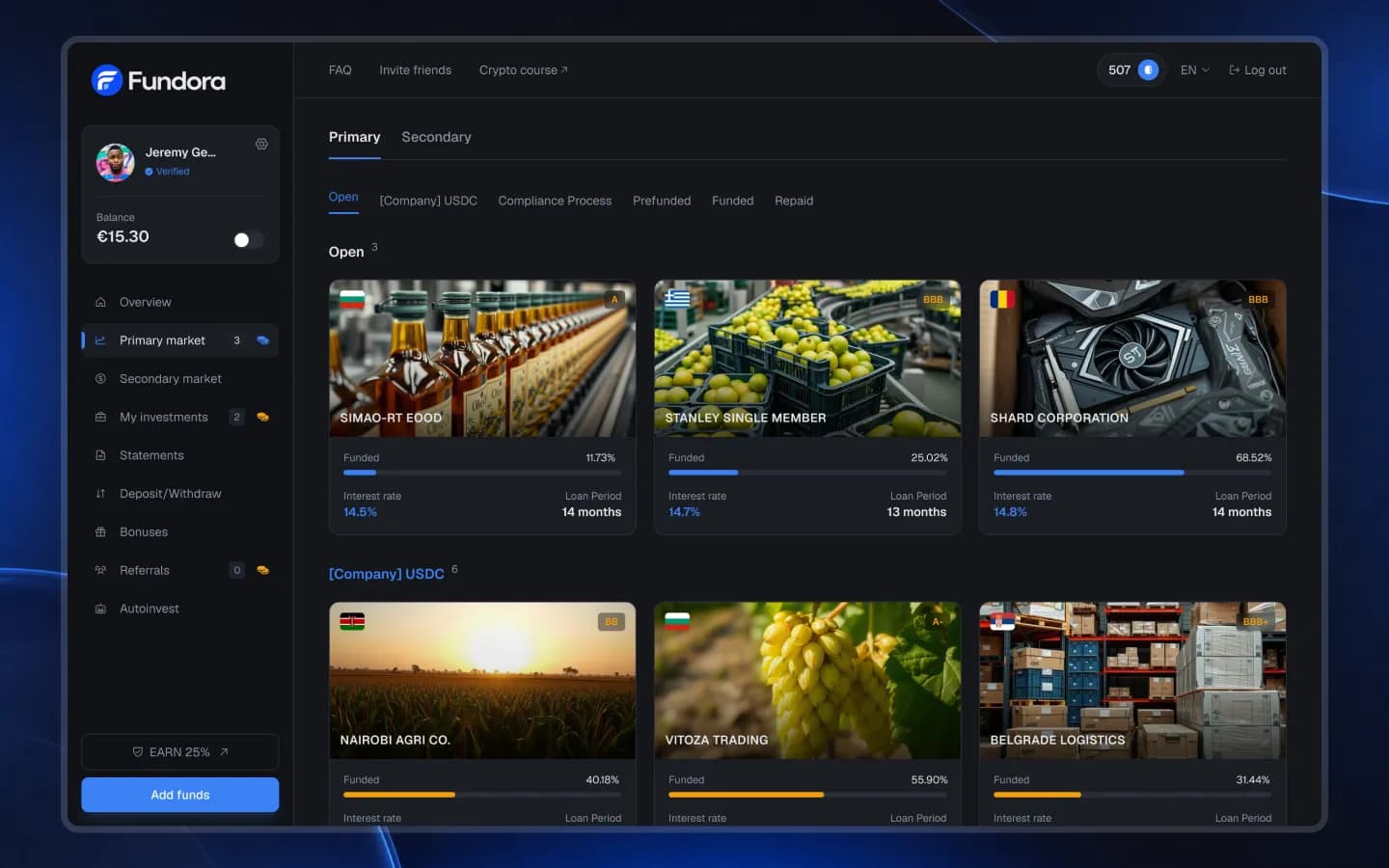
Task: Switch to the Secondary tab
Action: (436, 137)
